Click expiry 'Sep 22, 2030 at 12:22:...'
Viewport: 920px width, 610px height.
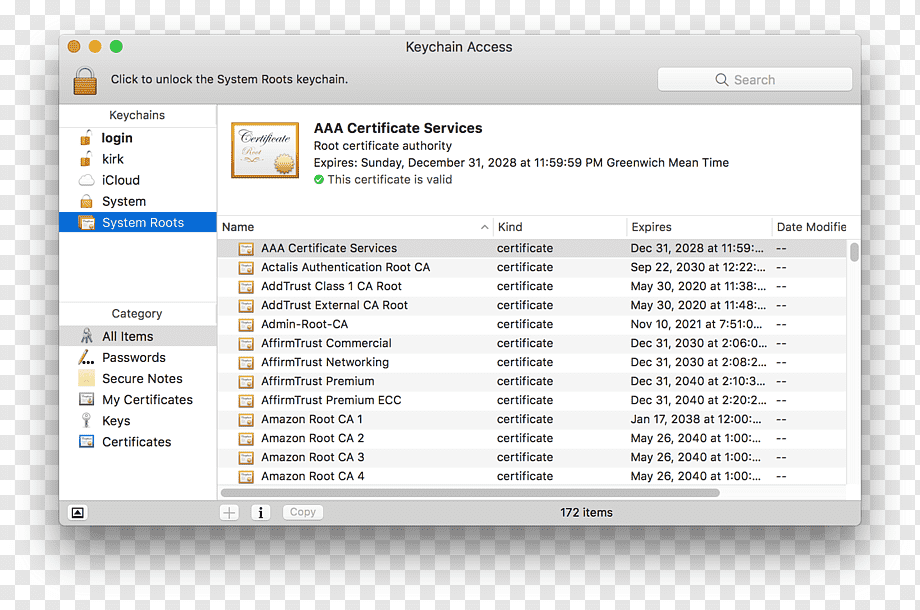click(698, 267)
